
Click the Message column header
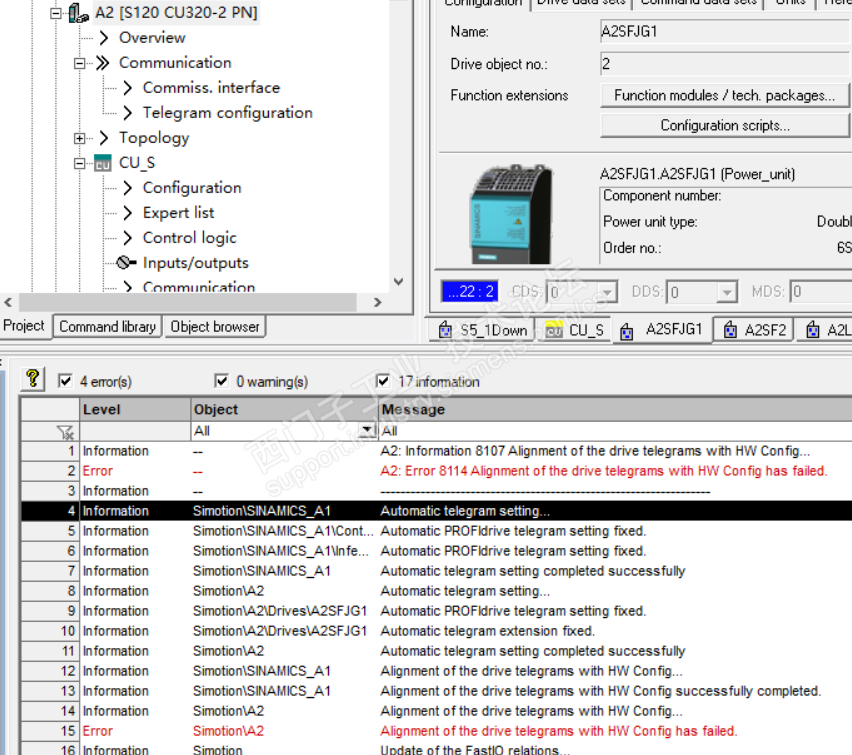pyautogui.click(x=615, y=409)
